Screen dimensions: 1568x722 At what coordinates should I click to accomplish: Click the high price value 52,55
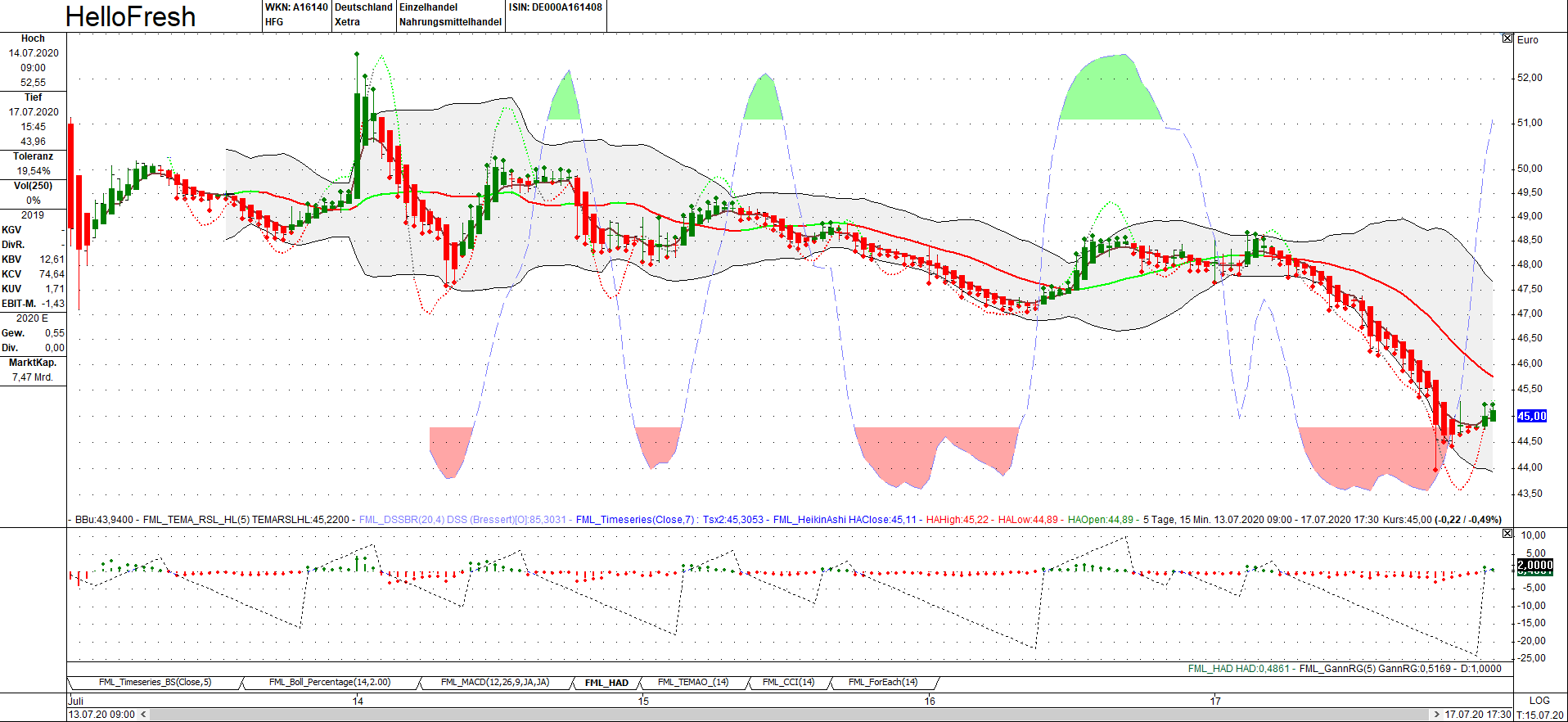33,83
